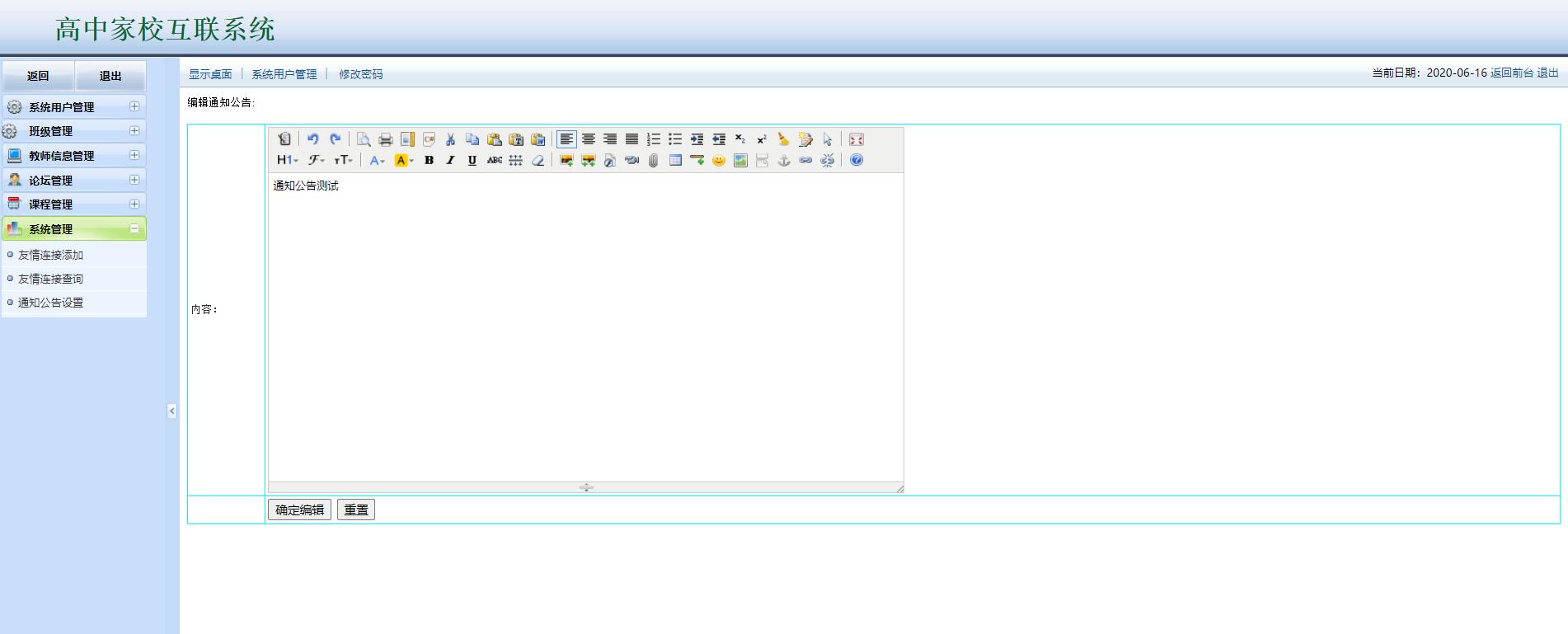The height and width of the screenshot is (634, 1568).
Task: Remove hyperlink with the unlink icon
Action: [828, 160]
